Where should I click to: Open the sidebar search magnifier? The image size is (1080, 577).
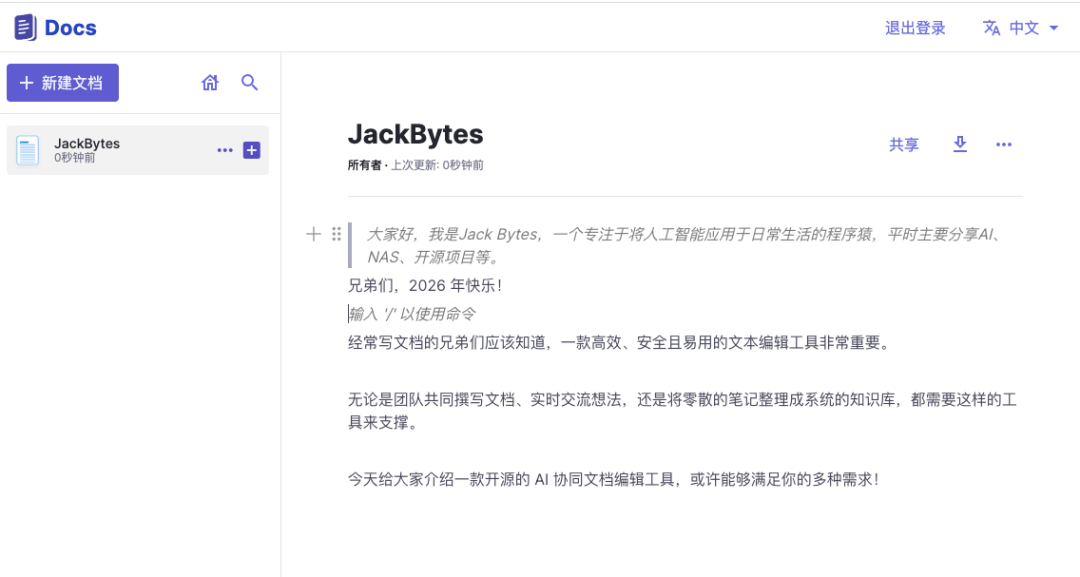[x=249, y=83]
